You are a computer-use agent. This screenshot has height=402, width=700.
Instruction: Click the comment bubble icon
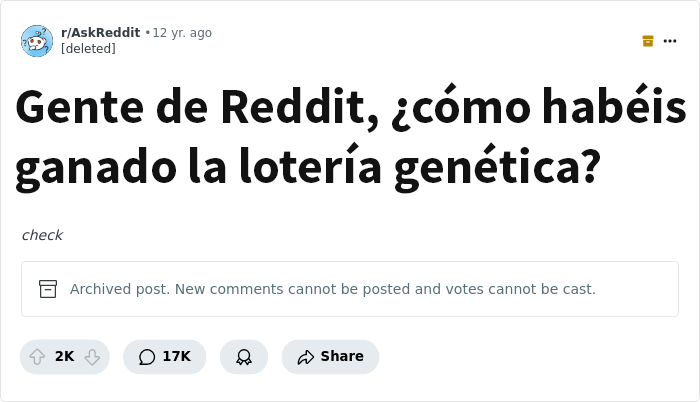147,357
